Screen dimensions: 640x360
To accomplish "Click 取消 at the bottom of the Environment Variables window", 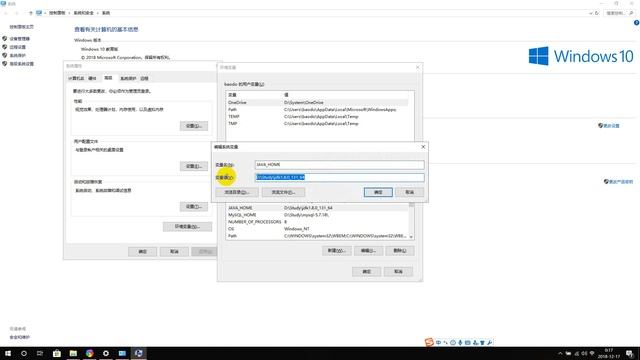I will (398, 271).
